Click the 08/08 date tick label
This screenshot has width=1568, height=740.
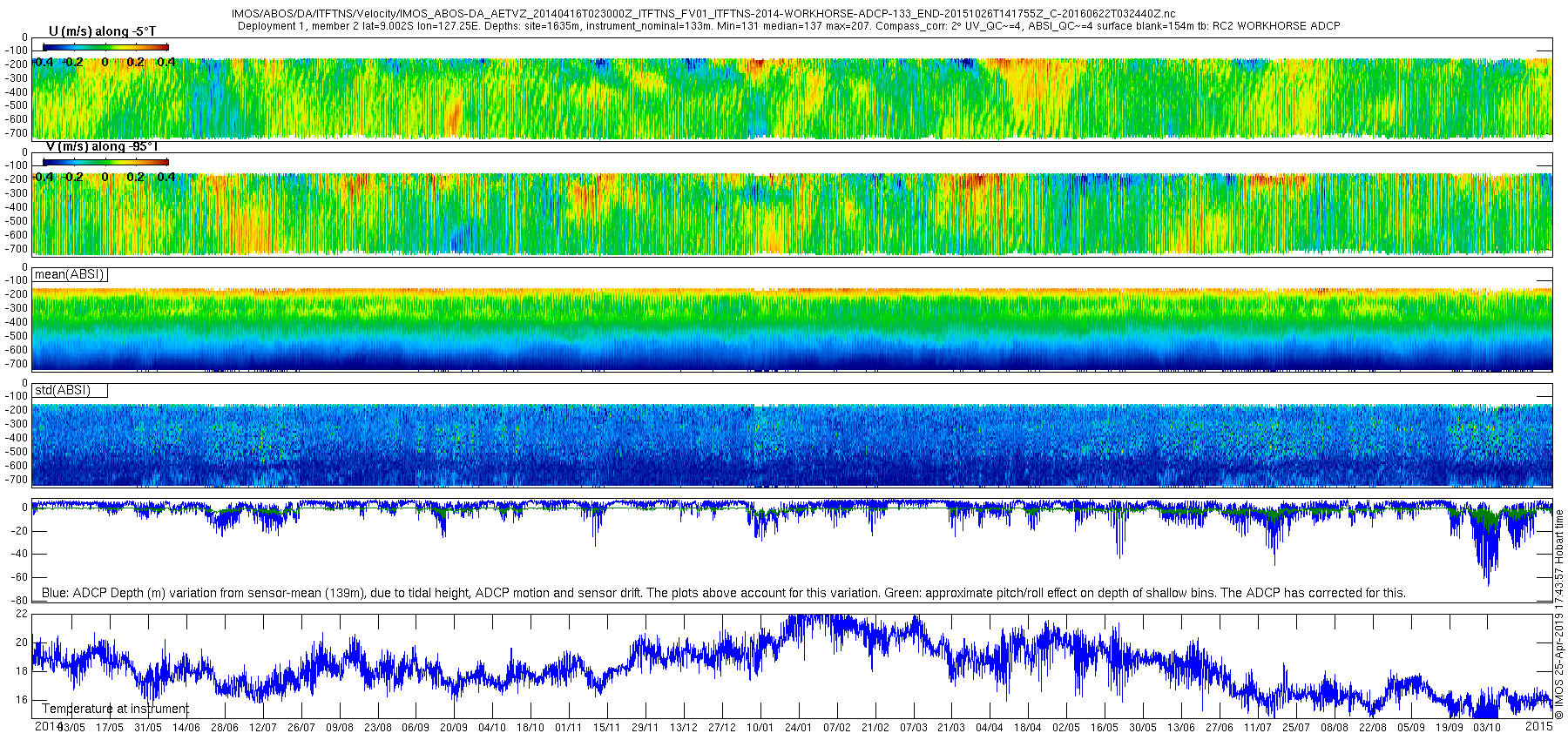coord(1335,728)
